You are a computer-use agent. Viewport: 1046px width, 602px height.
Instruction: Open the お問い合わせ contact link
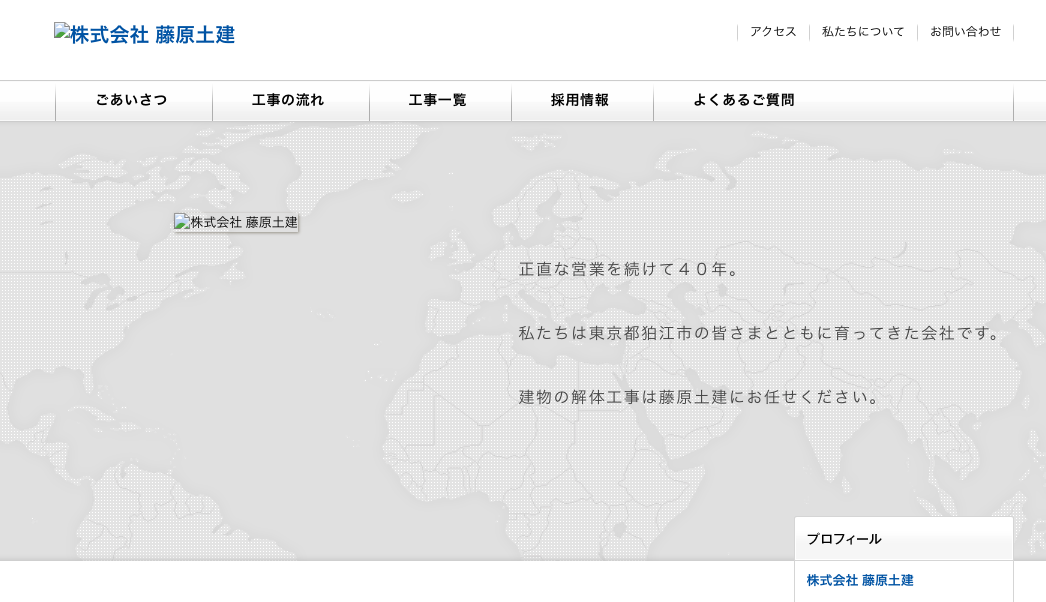pyautogui.click(x=965, y=32)
